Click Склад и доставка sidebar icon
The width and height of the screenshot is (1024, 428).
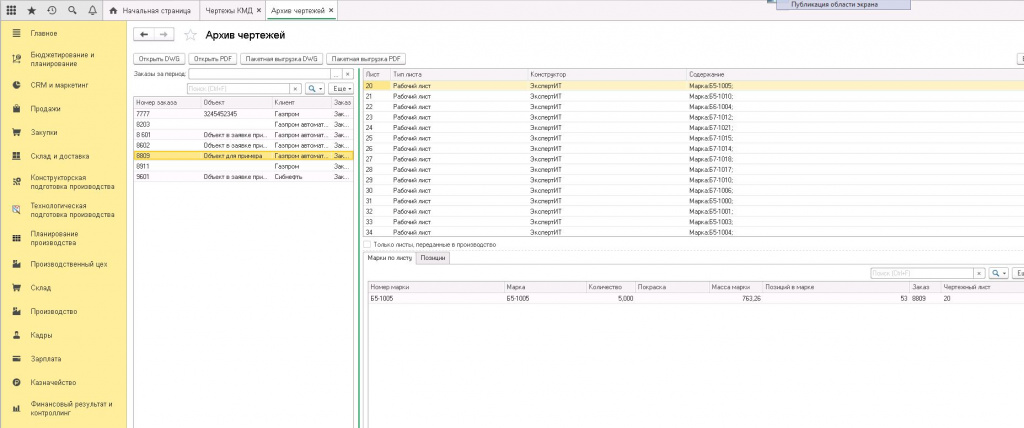coord(16,157)
